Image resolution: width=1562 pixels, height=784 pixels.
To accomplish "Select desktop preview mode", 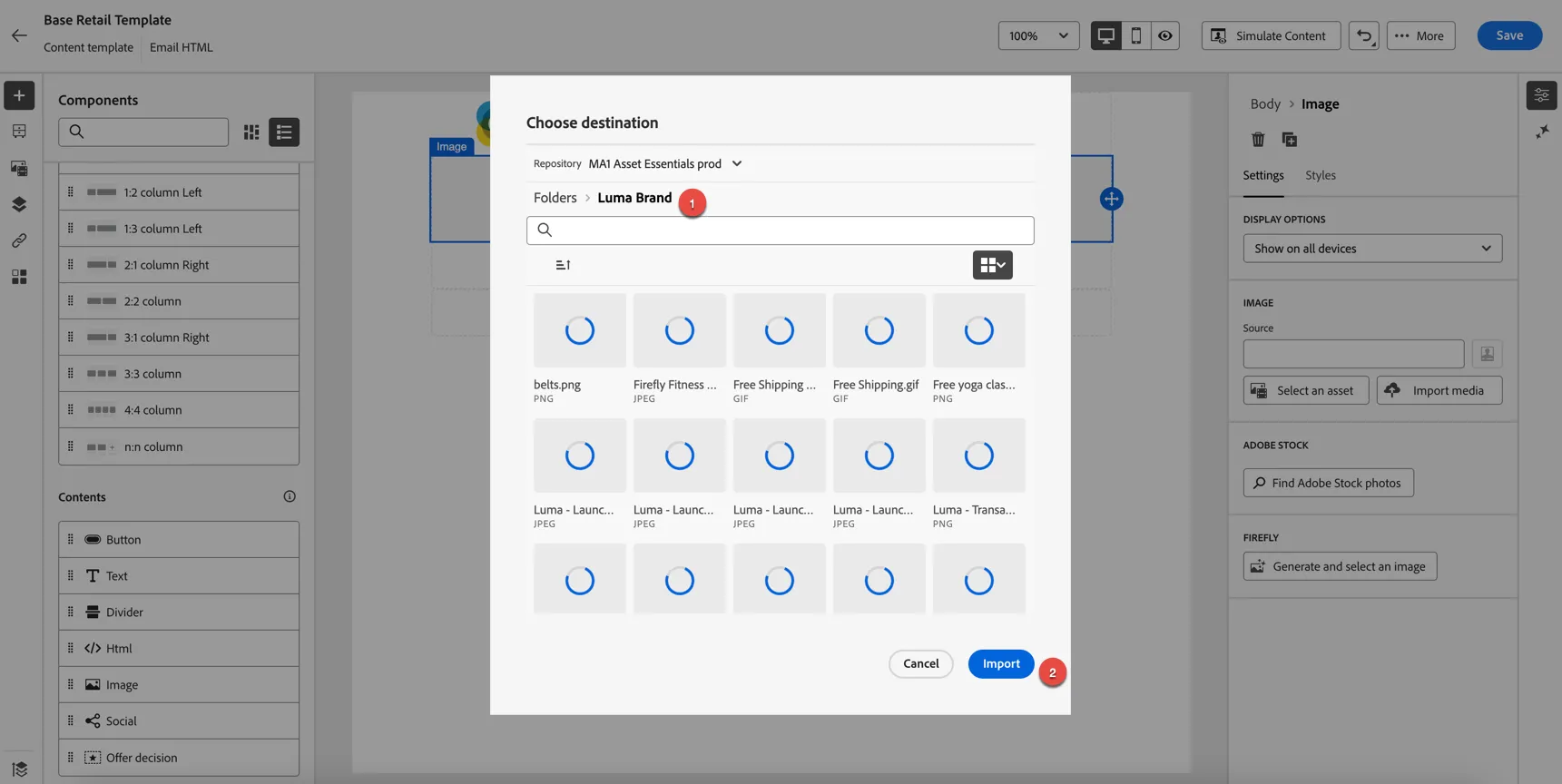I will pos(1105,35).
